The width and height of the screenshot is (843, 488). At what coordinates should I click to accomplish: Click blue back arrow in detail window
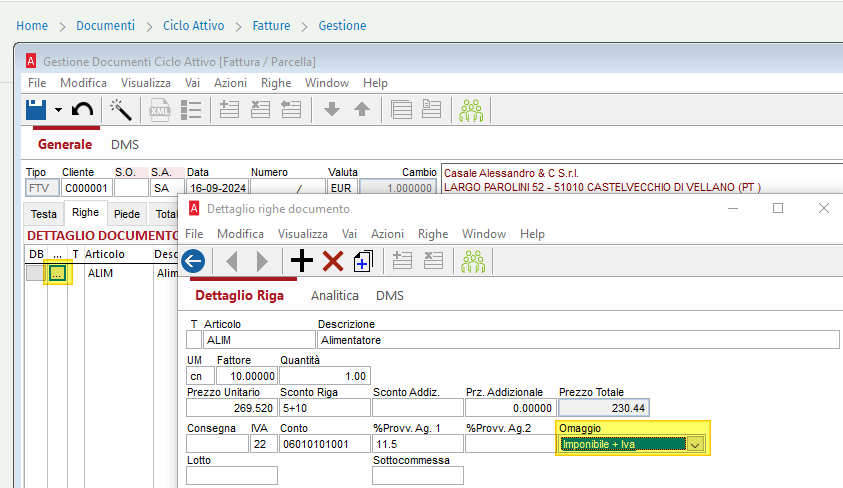193,261
